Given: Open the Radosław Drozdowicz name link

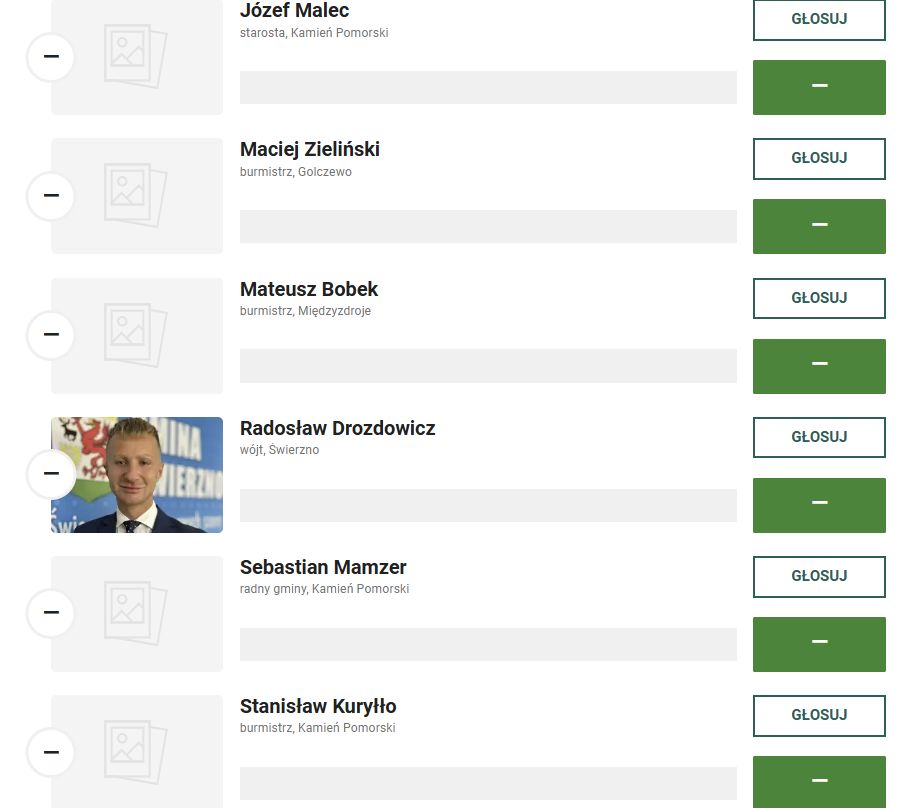Looking at the screenshot, I should click(337, 428).
